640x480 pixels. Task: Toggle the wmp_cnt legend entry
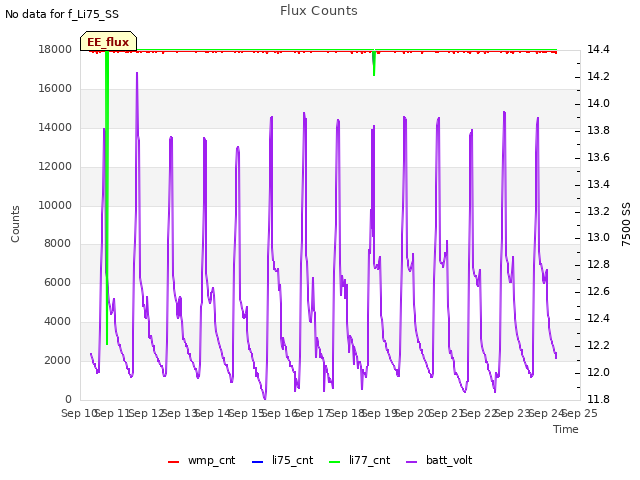(202, 460)
